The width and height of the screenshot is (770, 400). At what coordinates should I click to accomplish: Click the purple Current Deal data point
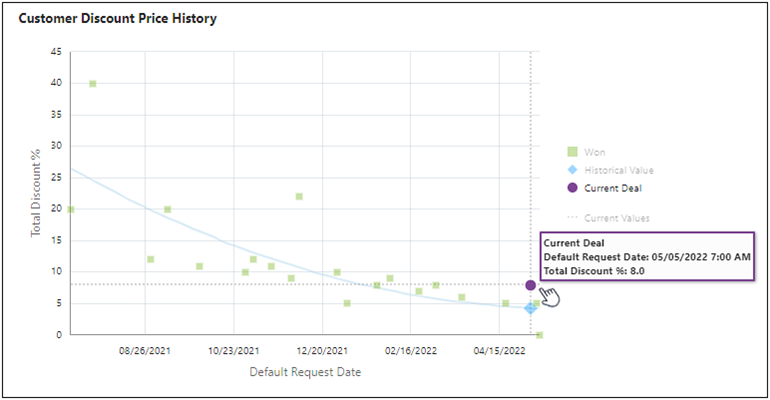click(x=530, y=285)
